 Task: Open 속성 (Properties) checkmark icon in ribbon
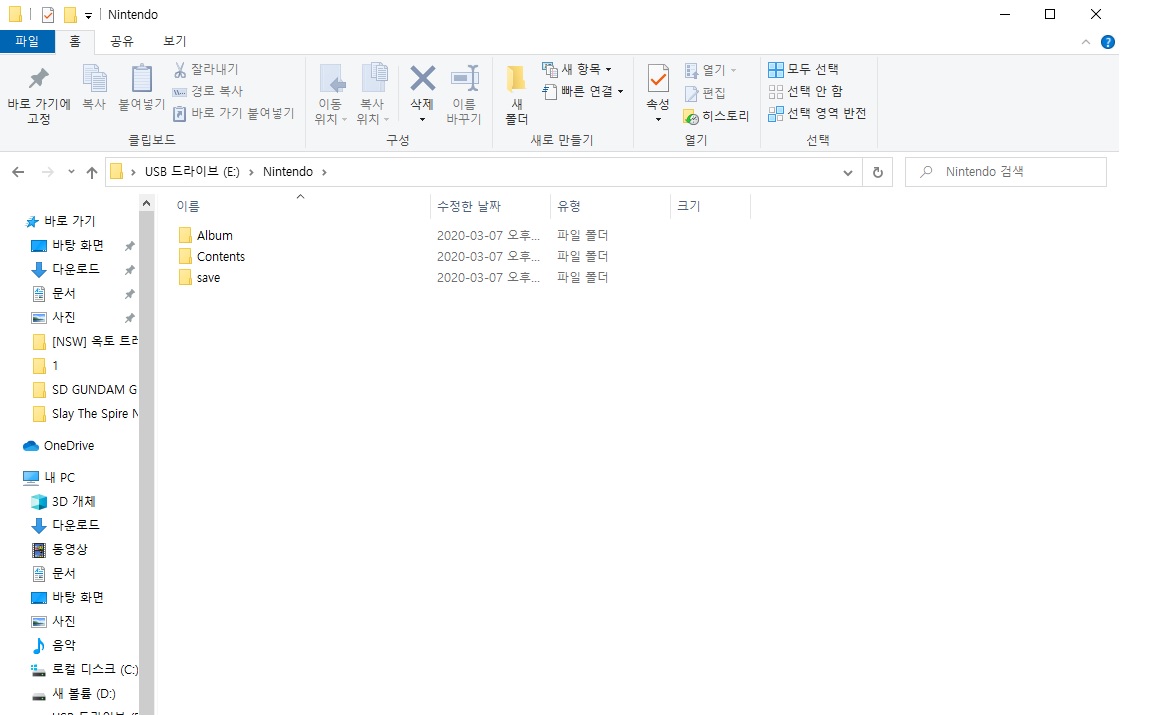pyautogui.click(x=658, y=79)
